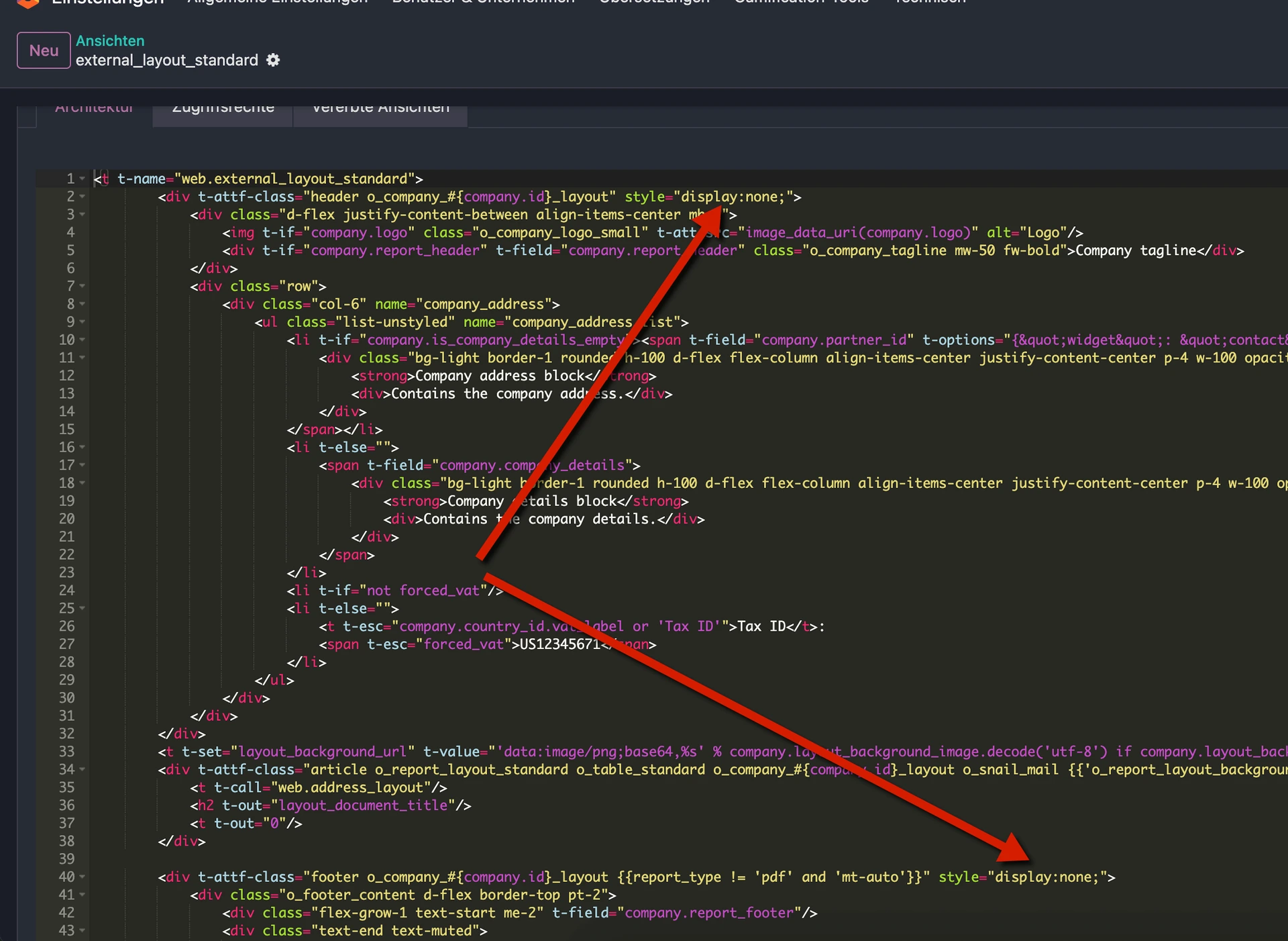Open the Technisch menu
This screenshot has height=941, width=1288.
929,2
